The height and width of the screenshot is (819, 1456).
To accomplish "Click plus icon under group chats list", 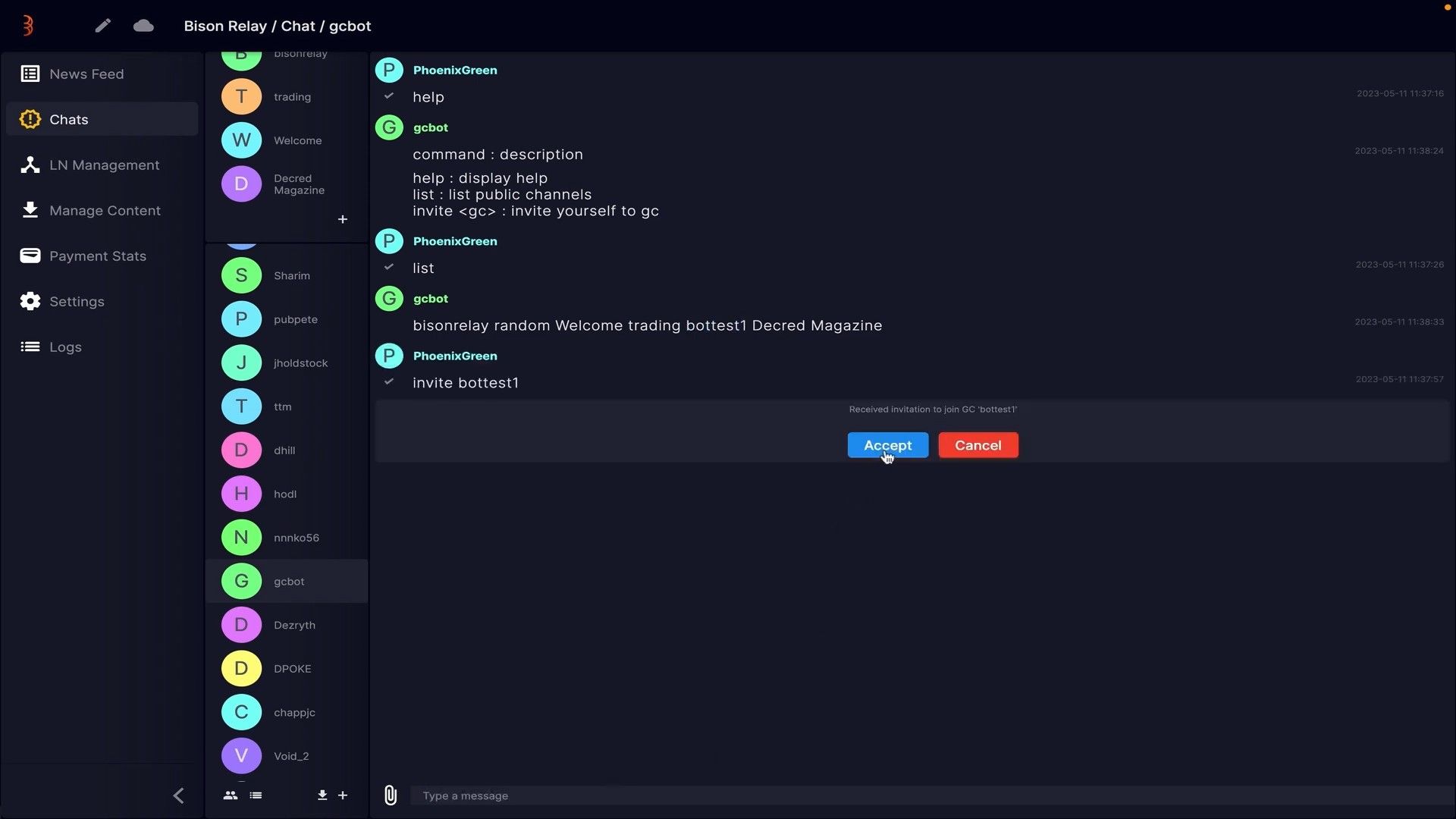I will click(x=343, y=219).
